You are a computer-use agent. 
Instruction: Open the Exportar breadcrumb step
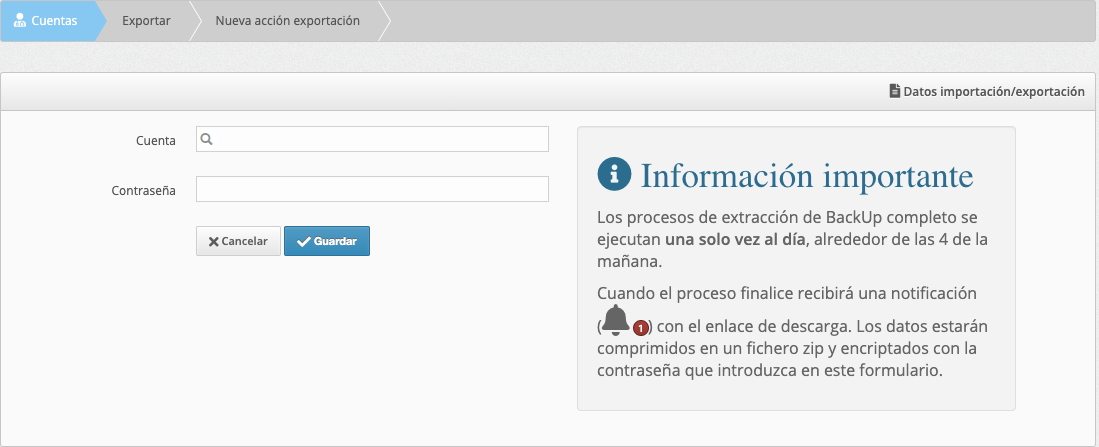point(146,21)
